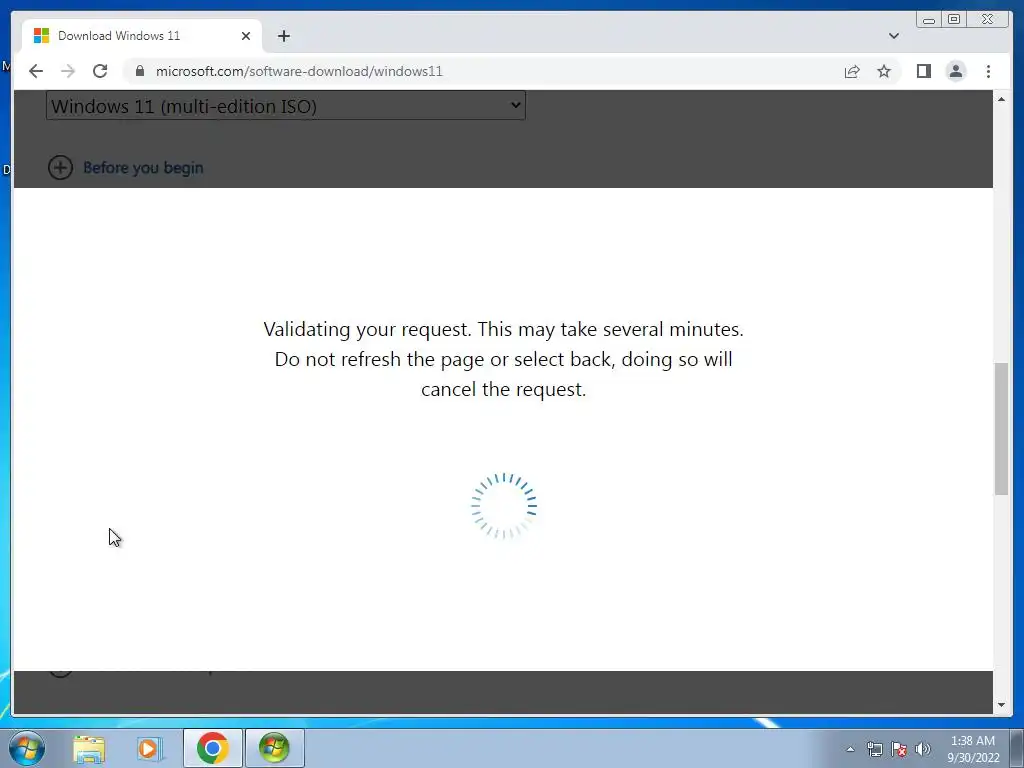This screenshot has height=768, width=1024.
Task: Go back with the browser back arrow
Action: (36, 71)
